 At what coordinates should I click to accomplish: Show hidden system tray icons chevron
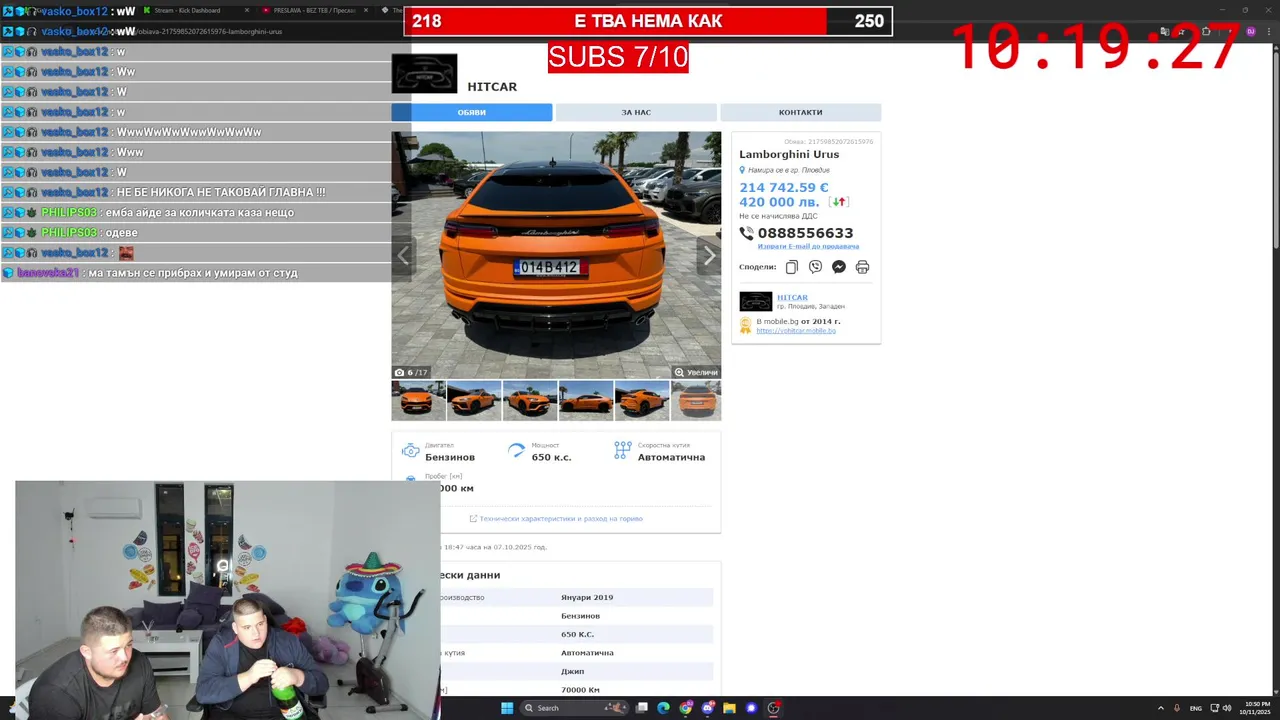point(1160,708)
